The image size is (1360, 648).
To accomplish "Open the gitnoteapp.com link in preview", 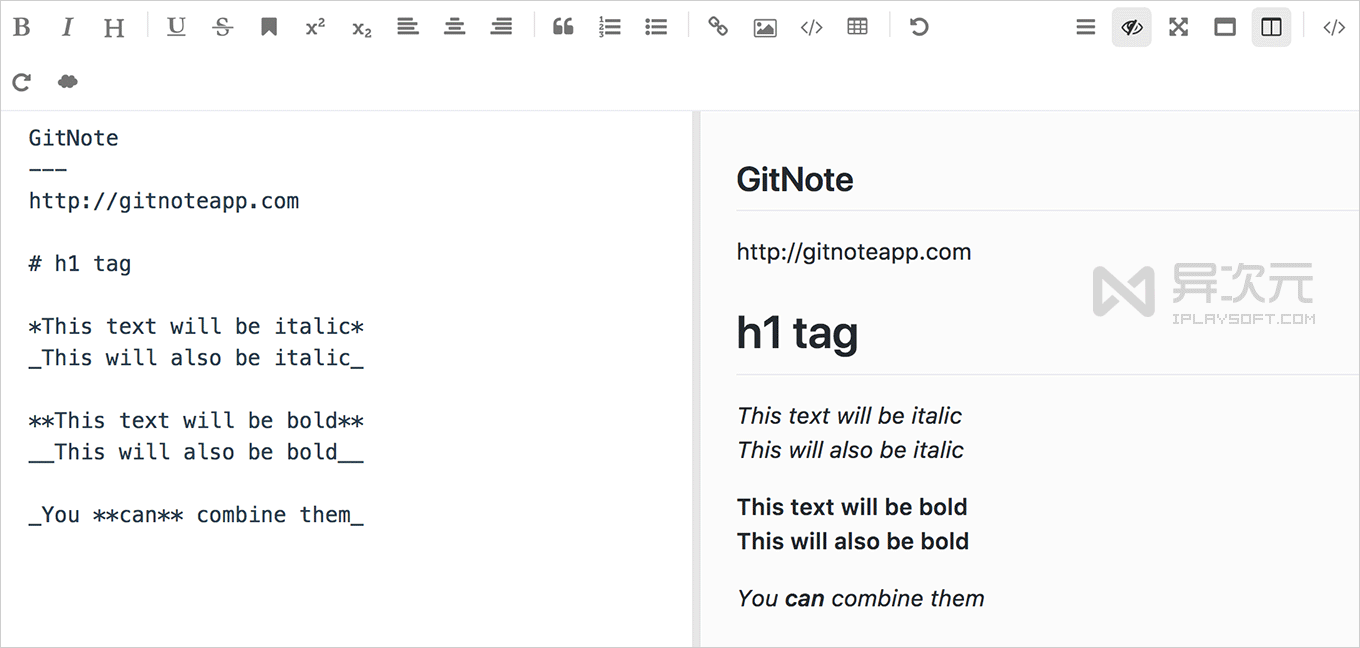I will point(853,251).
